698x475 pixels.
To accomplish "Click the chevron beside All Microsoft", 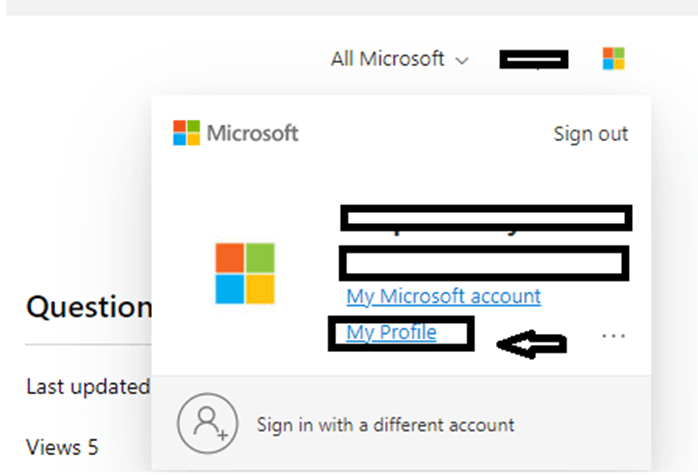I will [462, 61].
